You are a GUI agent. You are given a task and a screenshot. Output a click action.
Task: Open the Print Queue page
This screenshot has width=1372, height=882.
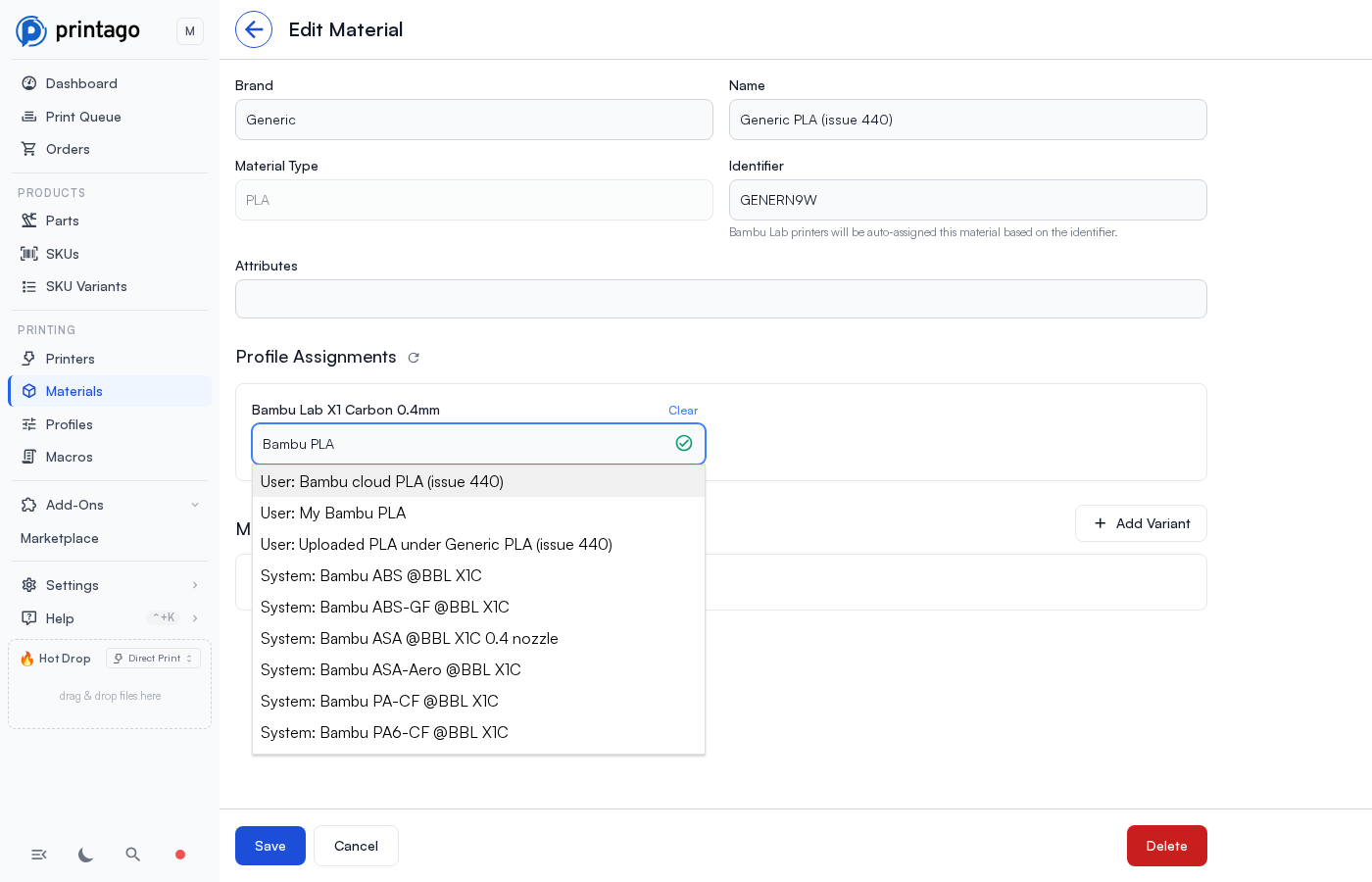tap(110, 117)
